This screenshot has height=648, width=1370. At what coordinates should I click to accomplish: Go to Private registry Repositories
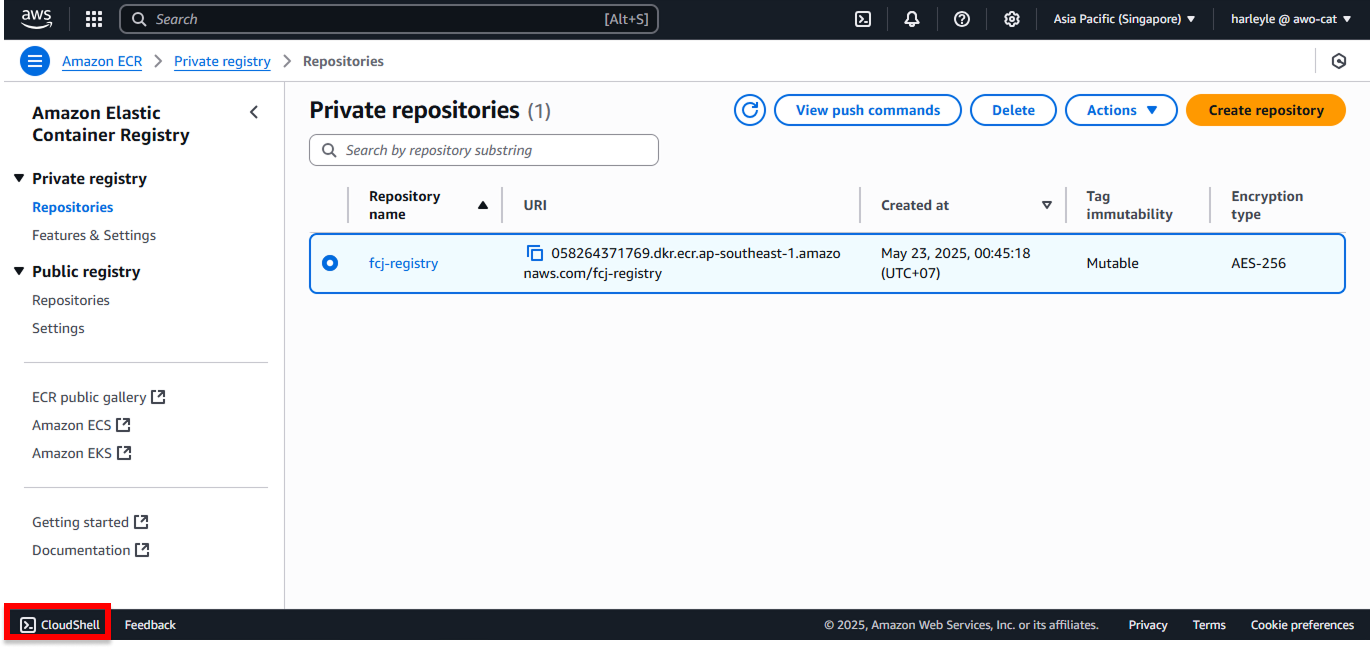coord(73,207)
